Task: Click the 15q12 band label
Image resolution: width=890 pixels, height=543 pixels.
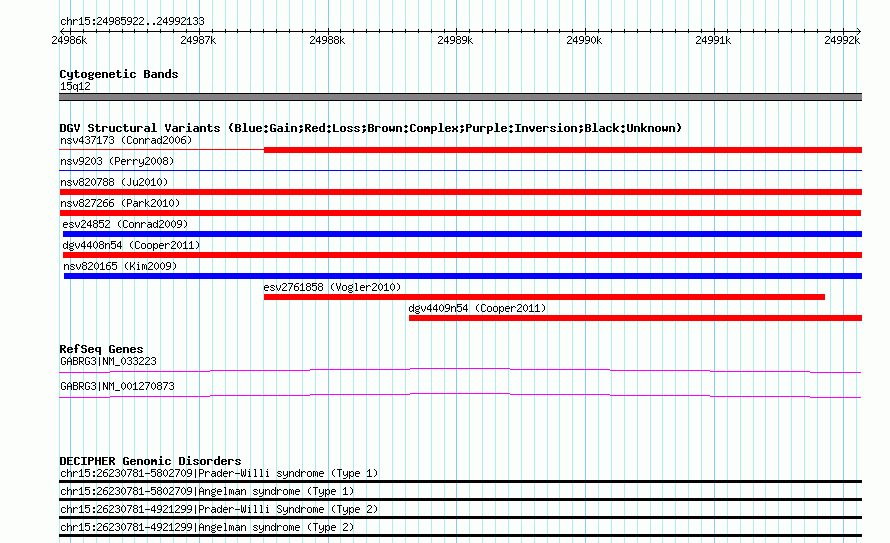Action: point(75,86)
